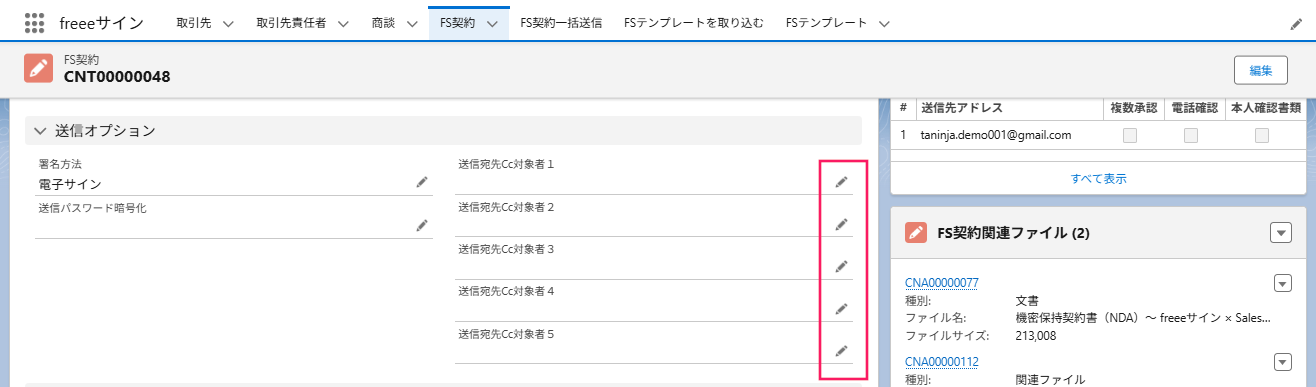This screenshot has height=387, width=1316.
Task: Switch to 取引先責任者 tab
Action: [x=291, y=22]
